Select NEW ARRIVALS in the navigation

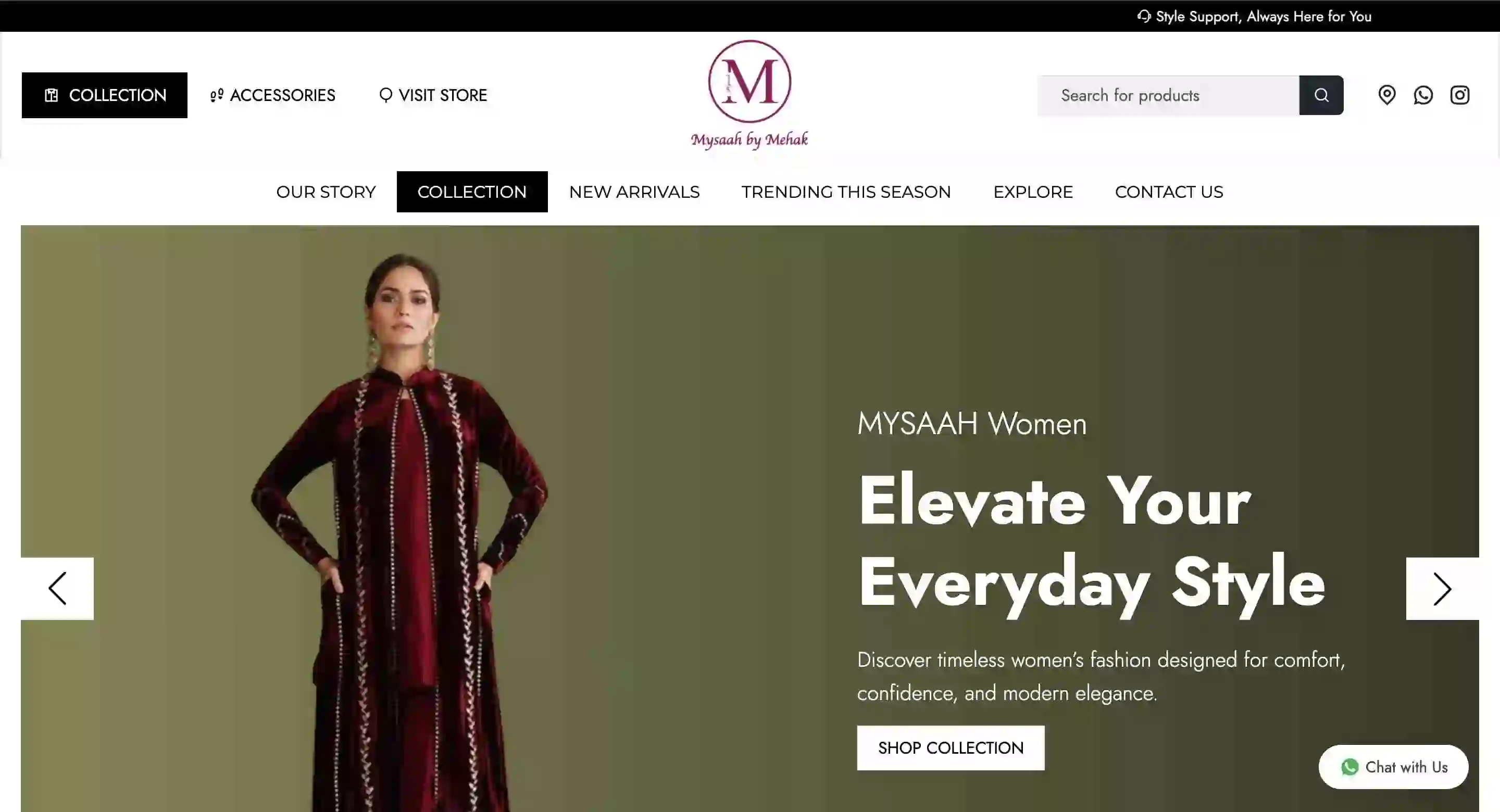point(634,192)
